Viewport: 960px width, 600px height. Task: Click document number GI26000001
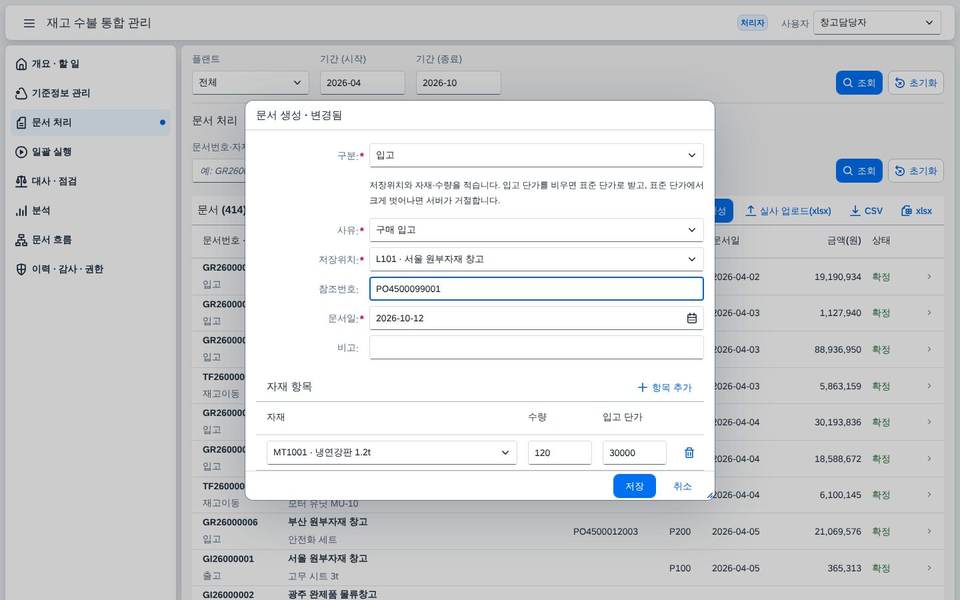click(x=228, y=559)
